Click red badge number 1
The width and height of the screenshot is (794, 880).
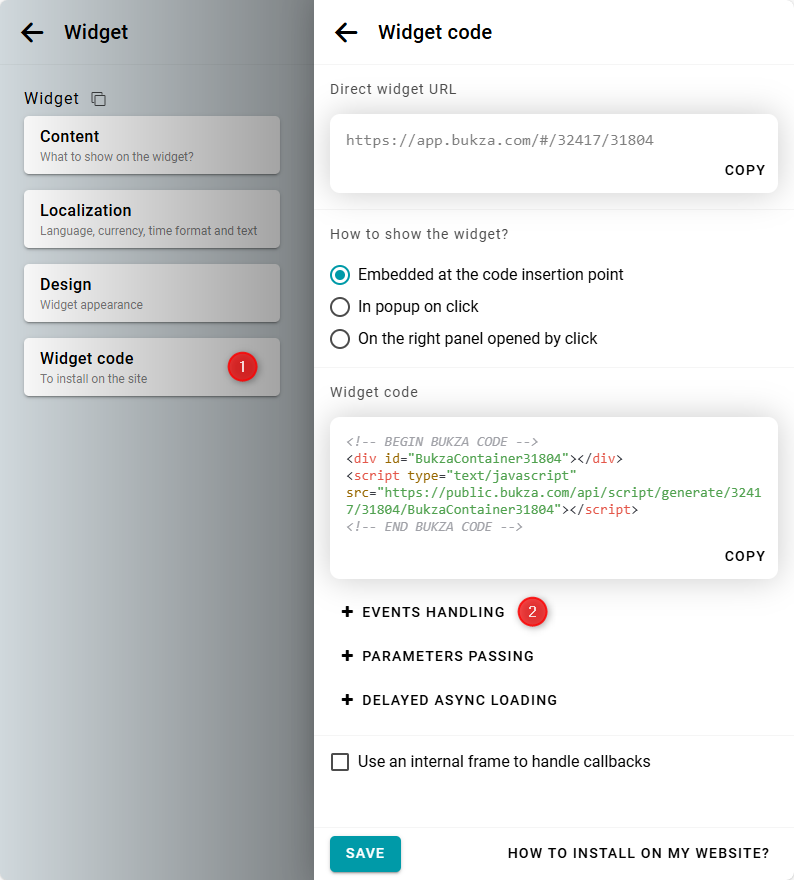point(242,367)
